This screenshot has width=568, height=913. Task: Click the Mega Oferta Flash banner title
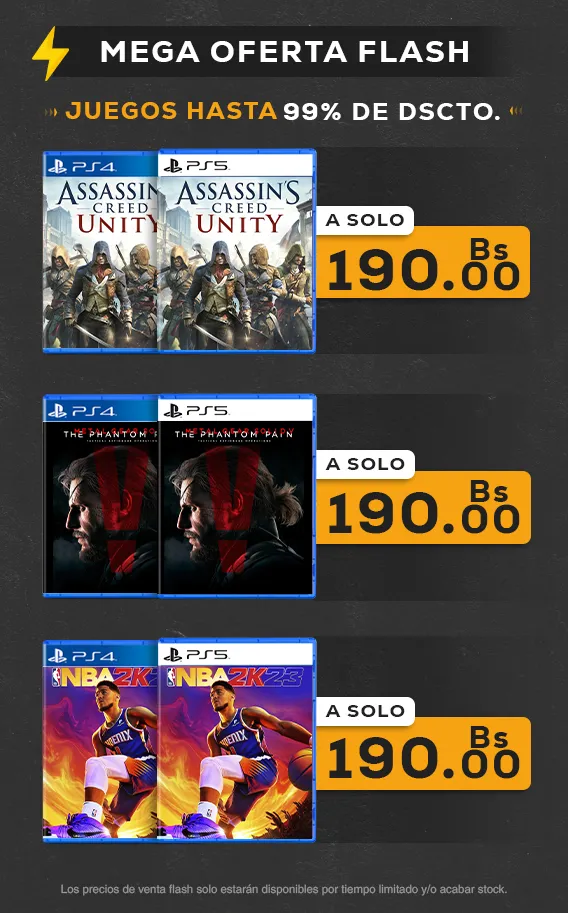point(284,52)
